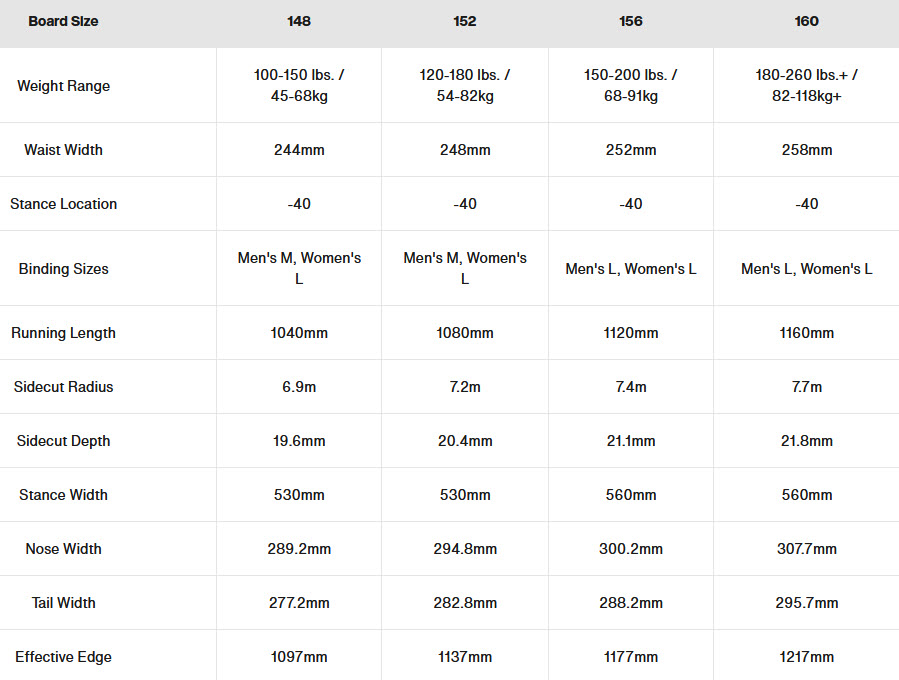Click the Weight Range row label
The width and height of the screenshot is (899, 680).
tap(63, 86)
